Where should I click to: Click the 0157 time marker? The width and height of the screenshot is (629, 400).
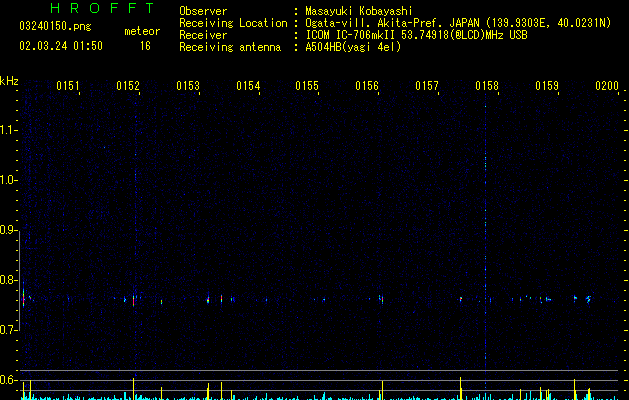point(427,86)
